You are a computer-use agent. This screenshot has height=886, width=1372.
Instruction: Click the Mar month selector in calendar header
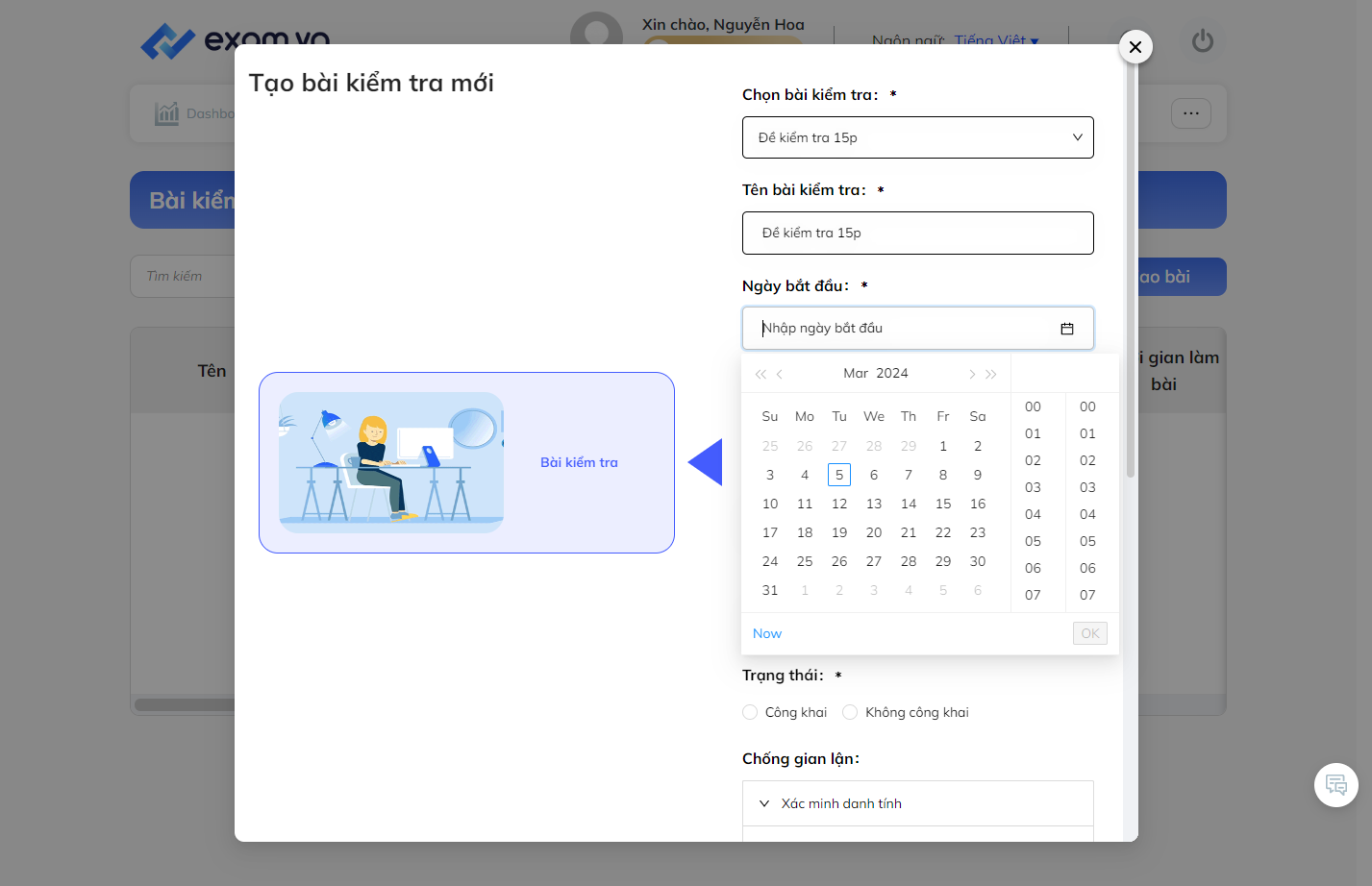(856, 373)
